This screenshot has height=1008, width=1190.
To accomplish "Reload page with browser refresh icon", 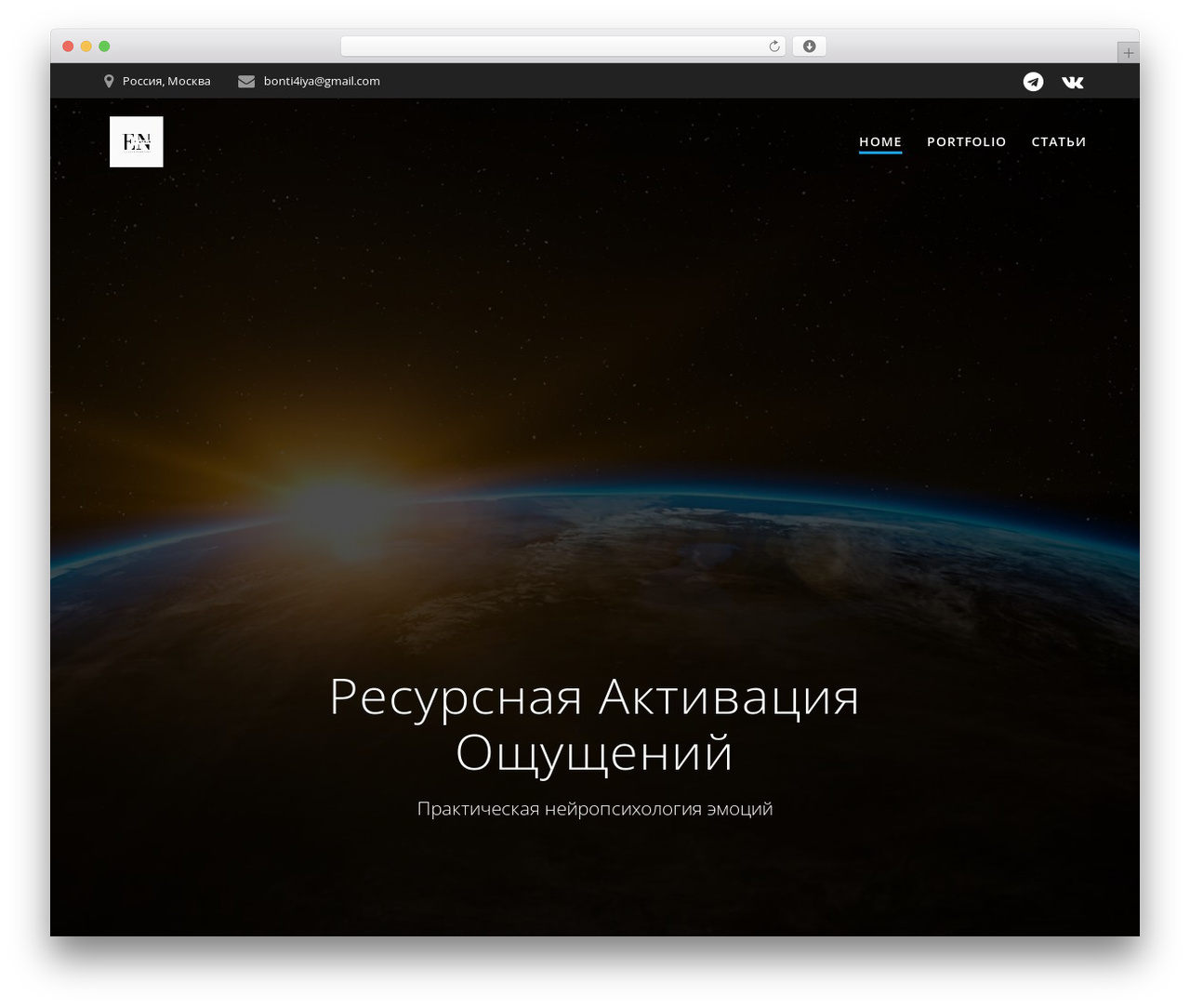I will [774, 46].
